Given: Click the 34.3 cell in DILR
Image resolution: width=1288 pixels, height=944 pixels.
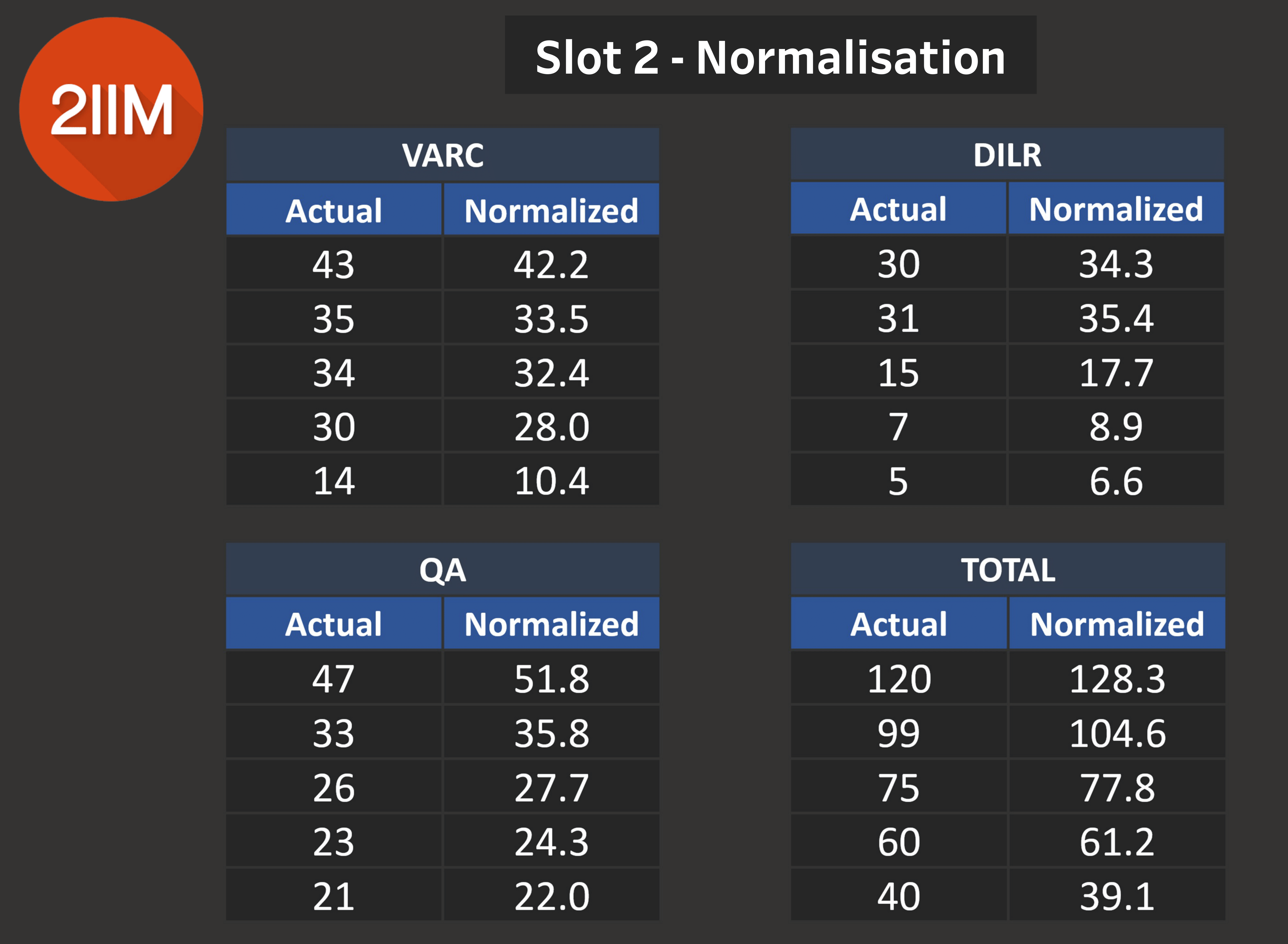Looking at the screenshot, I should point(1116,264).
